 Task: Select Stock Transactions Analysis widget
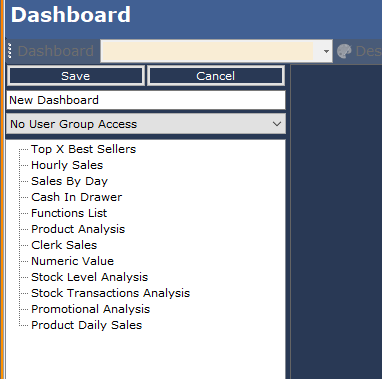coord(110,293)
